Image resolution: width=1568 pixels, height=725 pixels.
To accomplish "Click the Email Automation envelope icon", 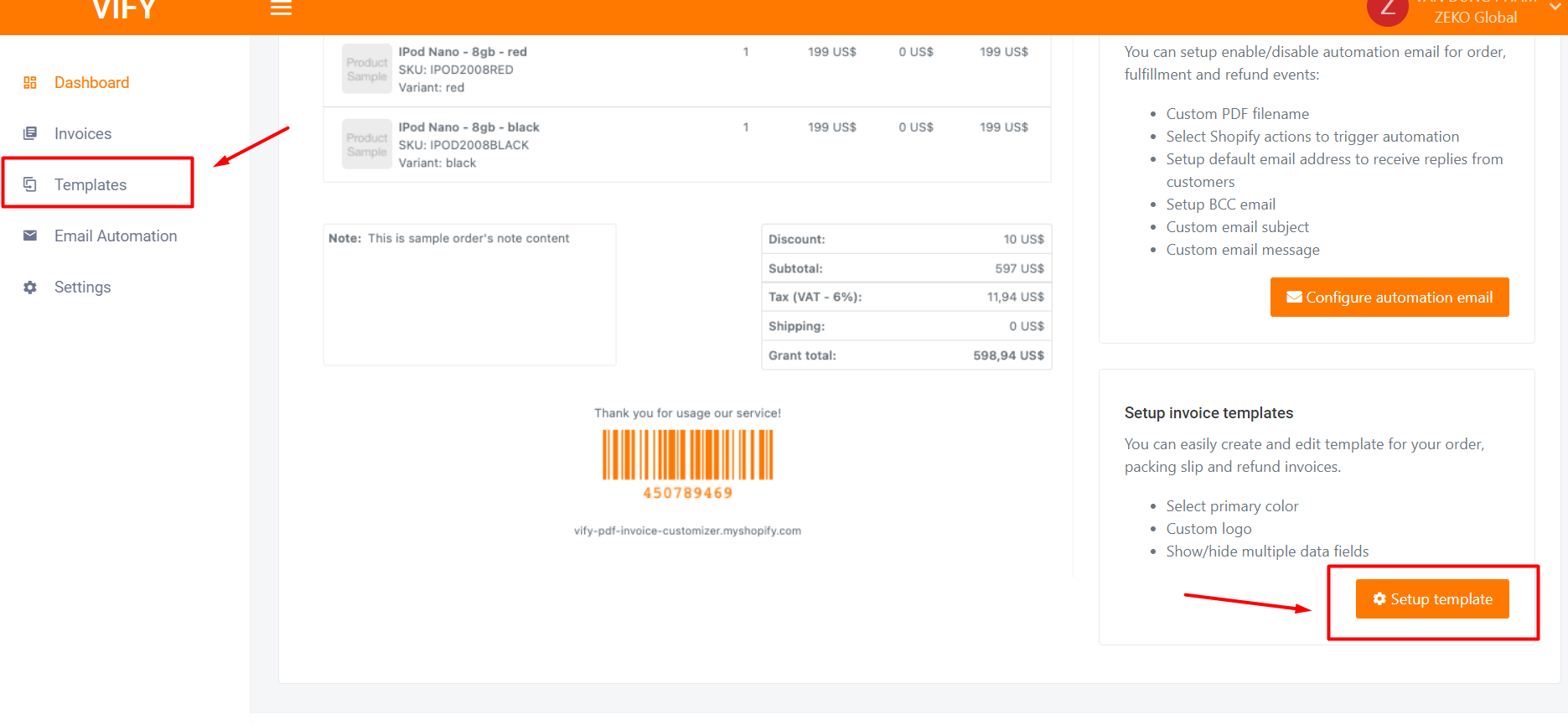I will pos(30,236).
